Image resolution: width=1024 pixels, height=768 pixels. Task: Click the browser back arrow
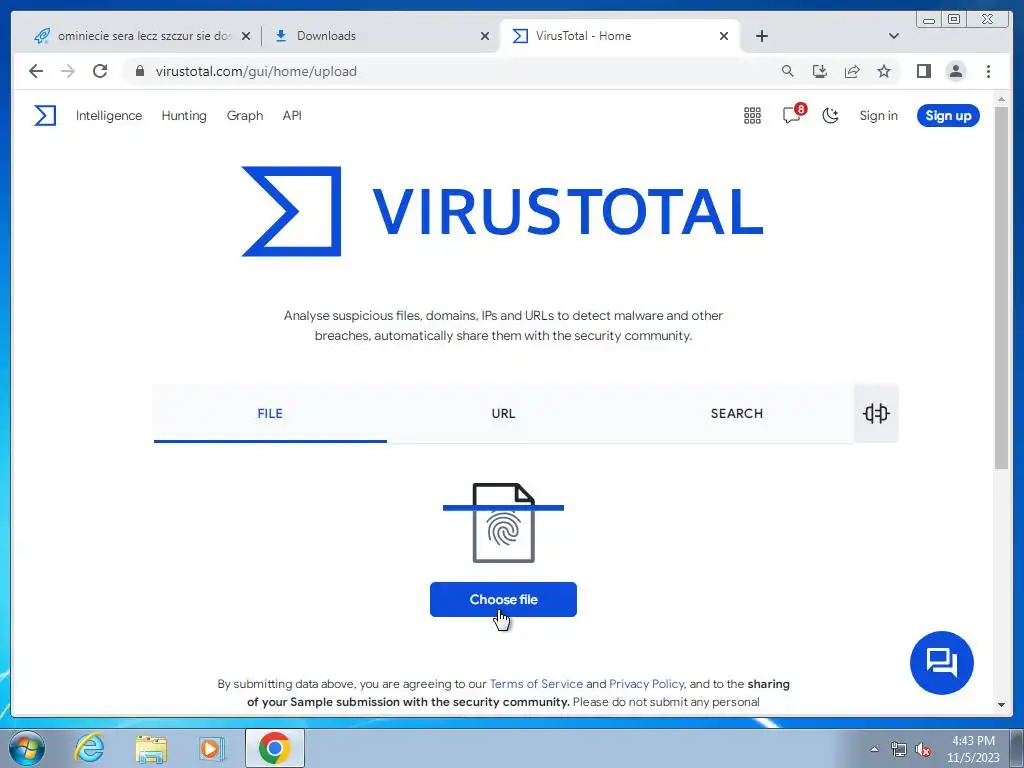pyautogui.click(x=36, y=71)
